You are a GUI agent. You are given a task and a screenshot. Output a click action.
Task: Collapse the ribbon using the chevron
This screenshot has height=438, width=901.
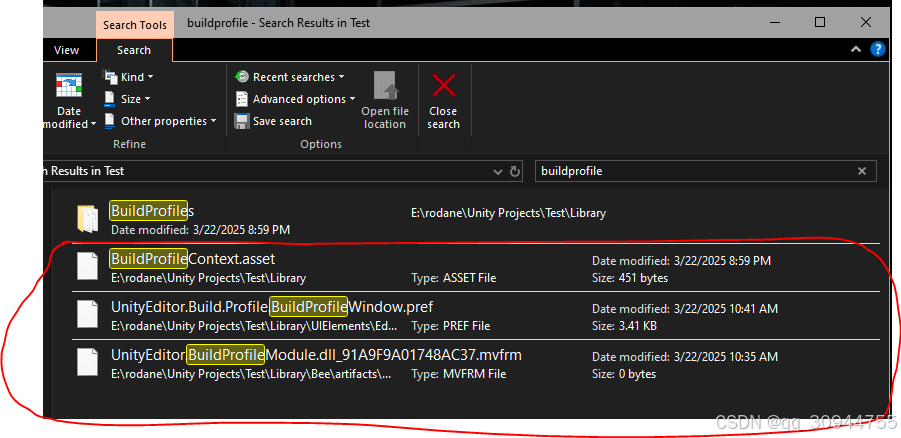pos(856,49)
